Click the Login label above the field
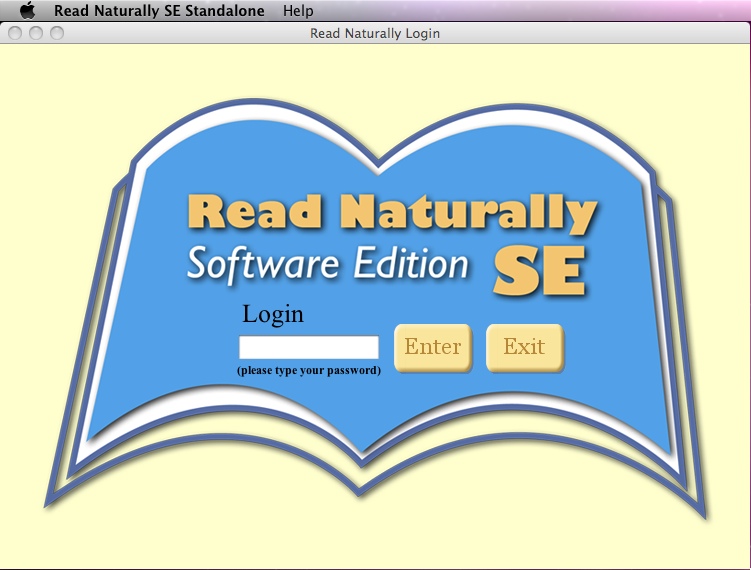Screen dimensions: 751x570 click(x=273, y=315)
